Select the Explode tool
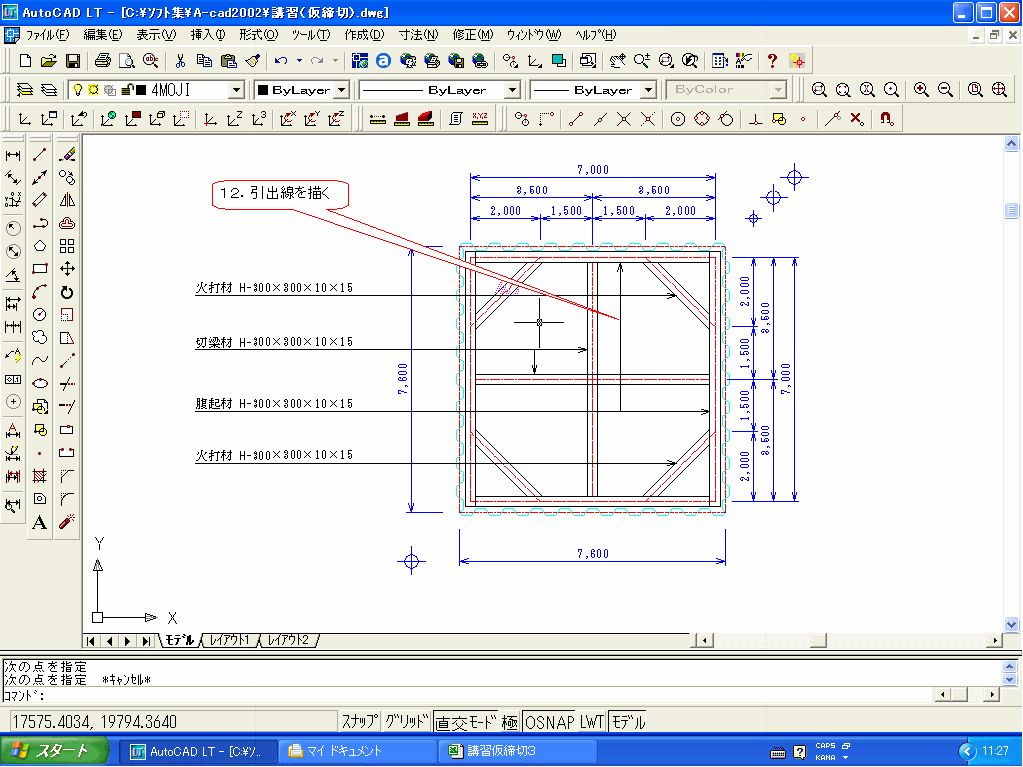Screen dimensions: 1023x767 click(67, 521)
